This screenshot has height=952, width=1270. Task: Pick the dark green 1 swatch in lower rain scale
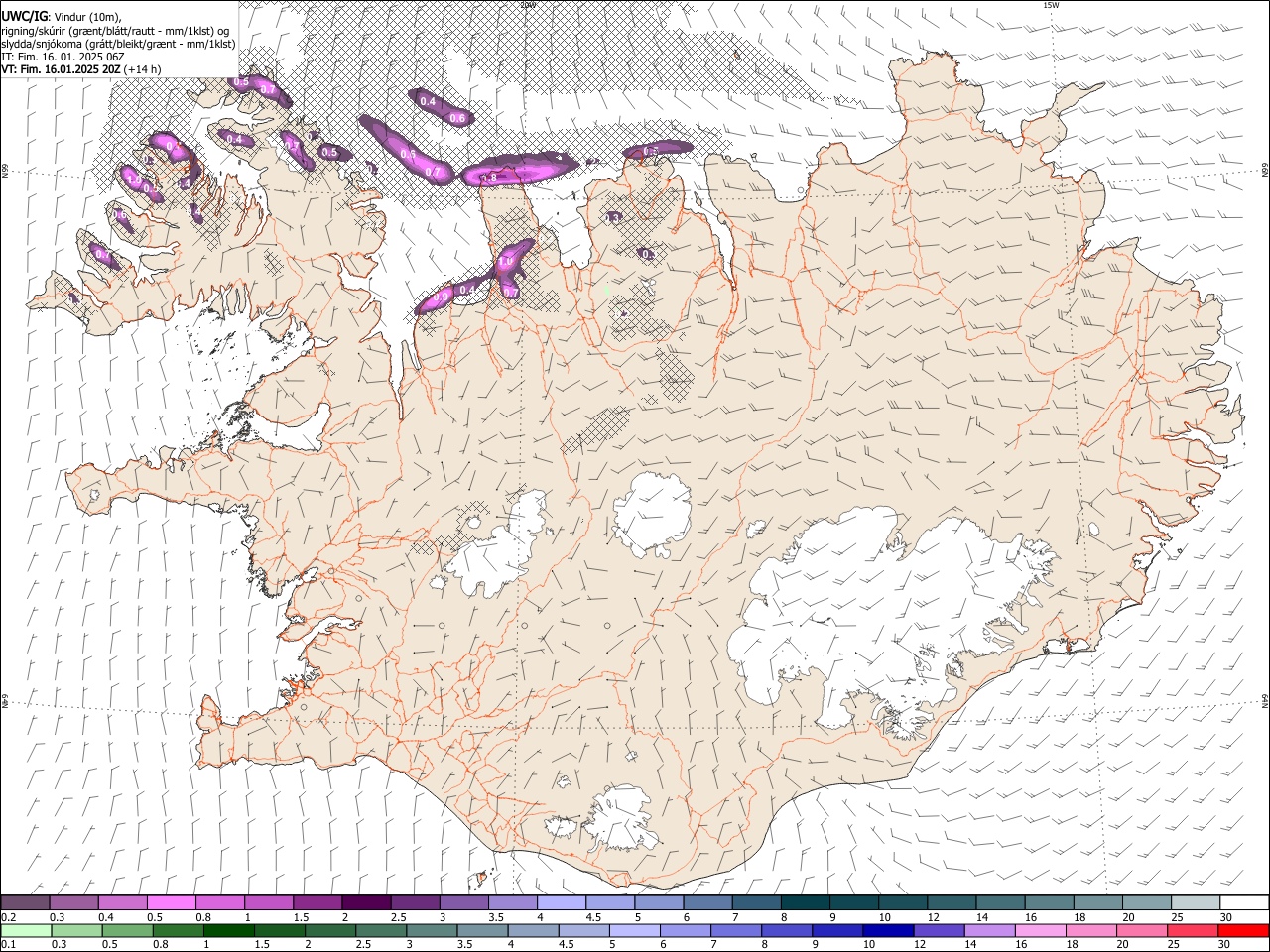point(228,930)
